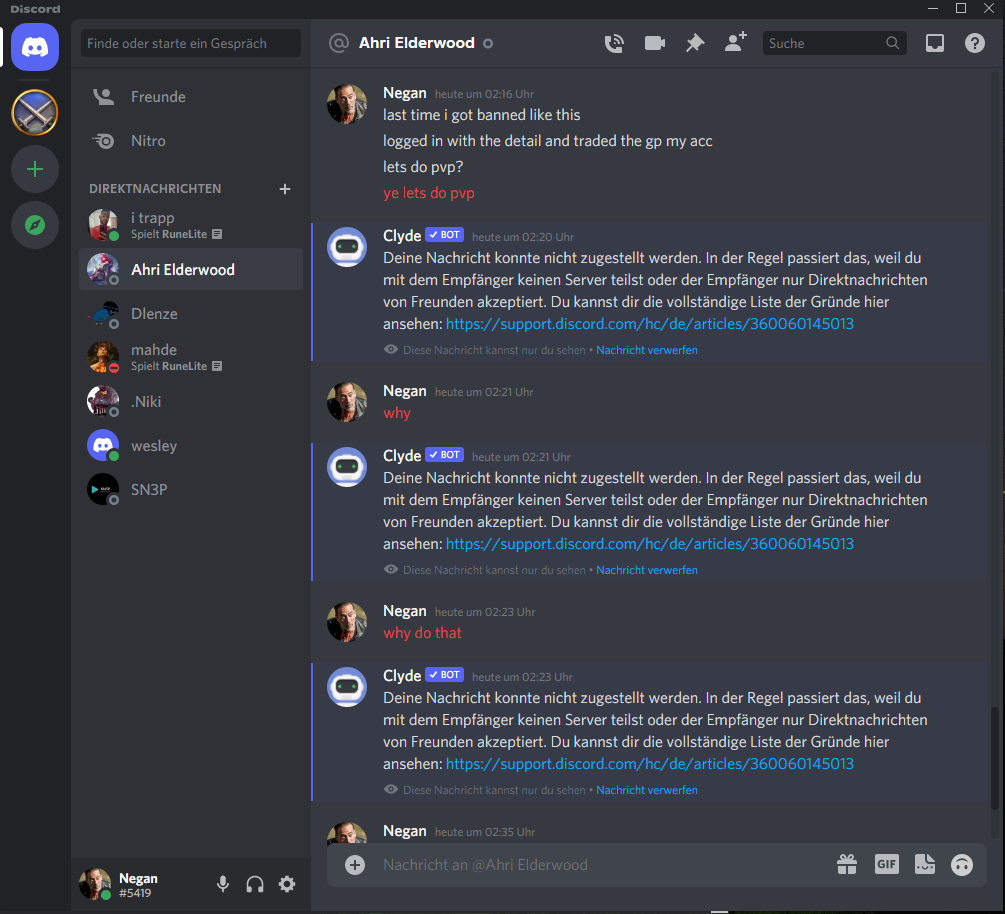This screenshot has width=1005, height=914.
Task: Open the emoji picker
Action: click(x=962, y=865)
